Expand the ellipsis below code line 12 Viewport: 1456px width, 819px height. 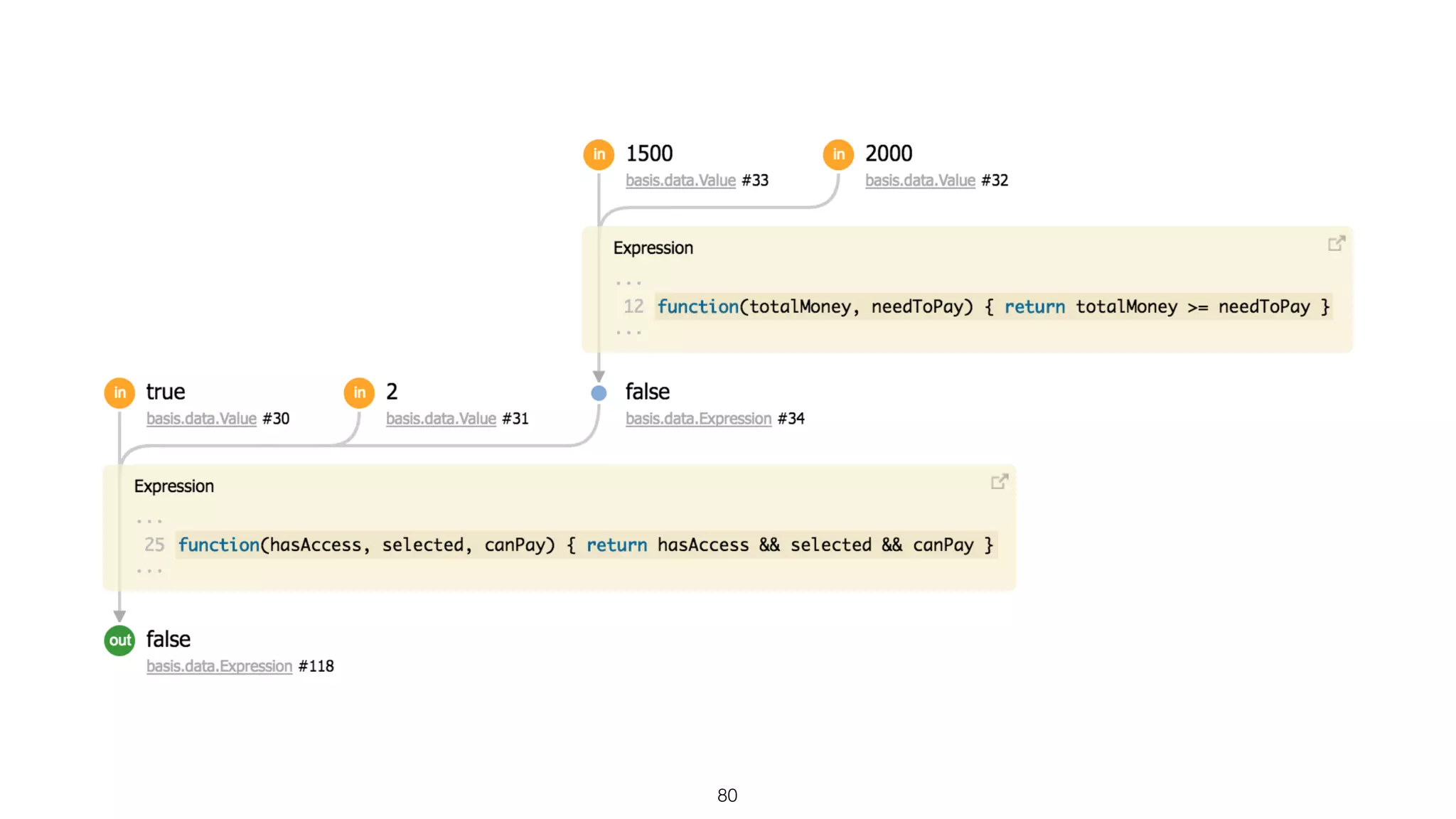[628, 332]
